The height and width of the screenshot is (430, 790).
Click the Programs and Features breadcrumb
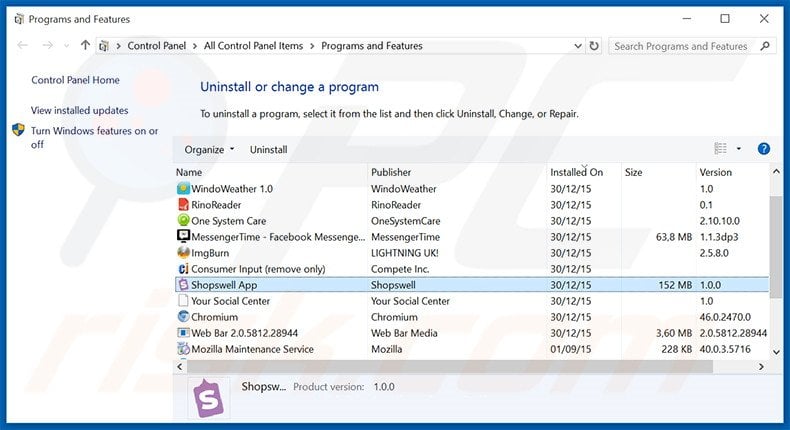coord(372,46)
